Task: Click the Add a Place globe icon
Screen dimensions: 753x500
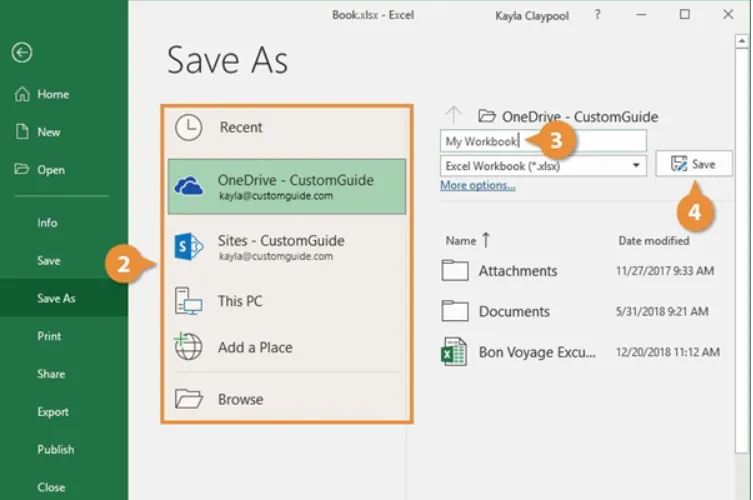Action: (189, 348)
